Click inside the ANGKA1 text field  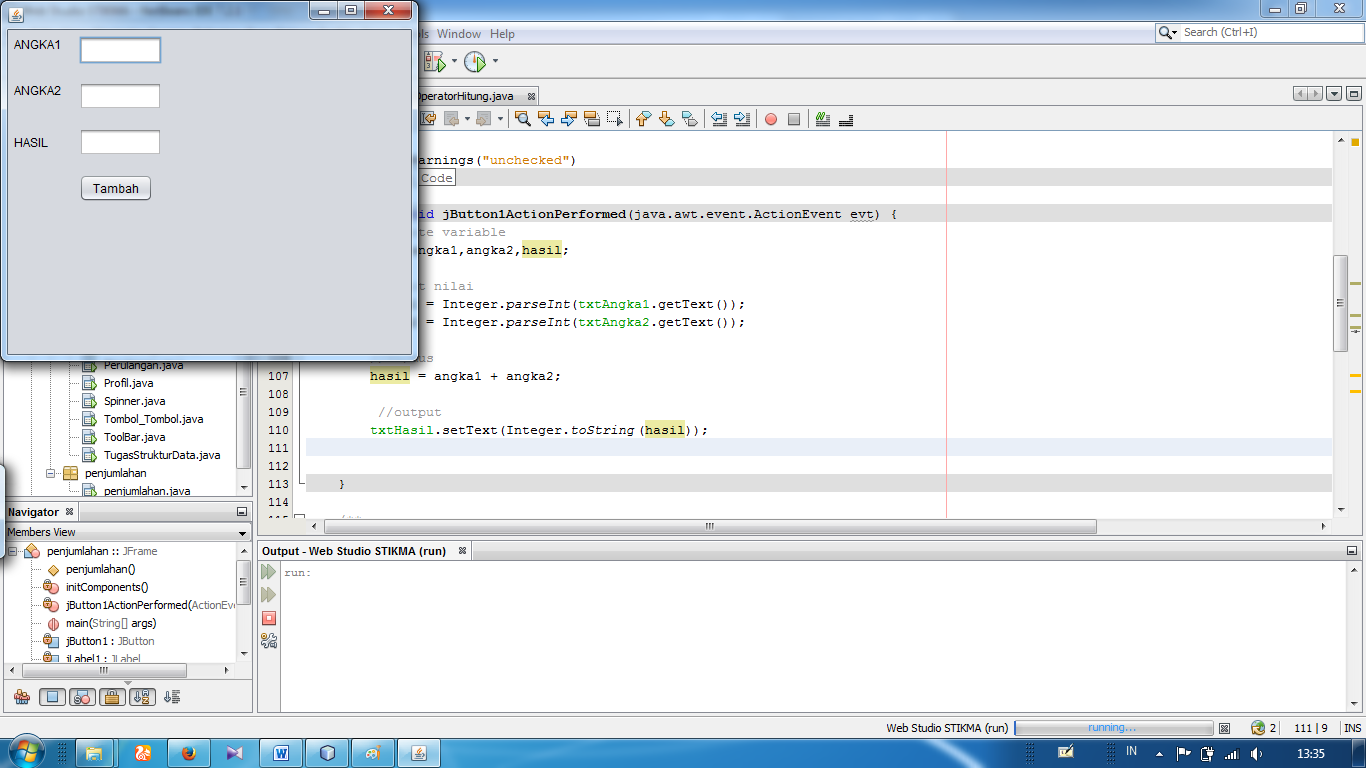click(120, 49)
